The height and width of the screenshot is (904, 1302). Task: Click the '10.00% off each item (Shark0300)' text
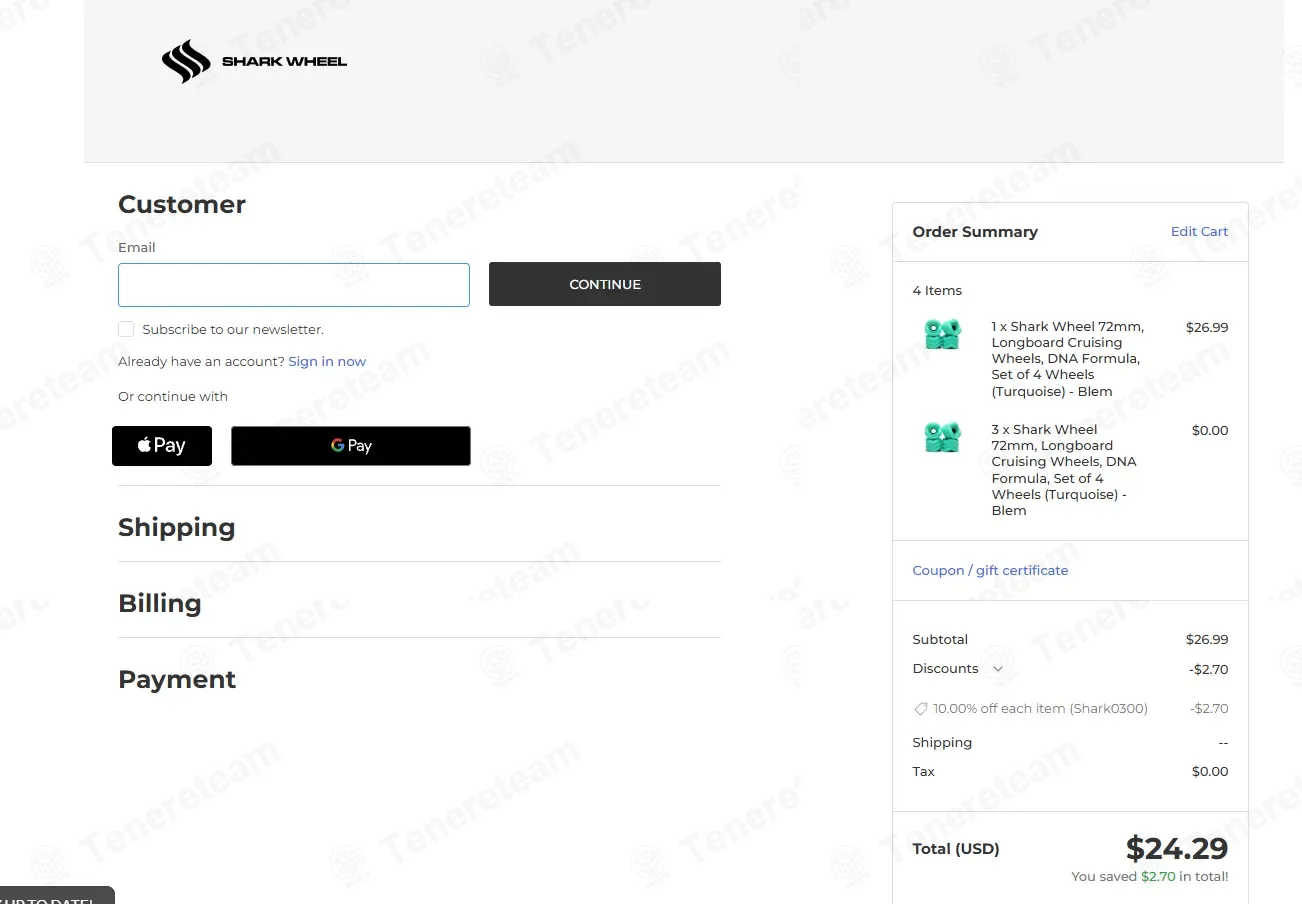point(1040,709)
